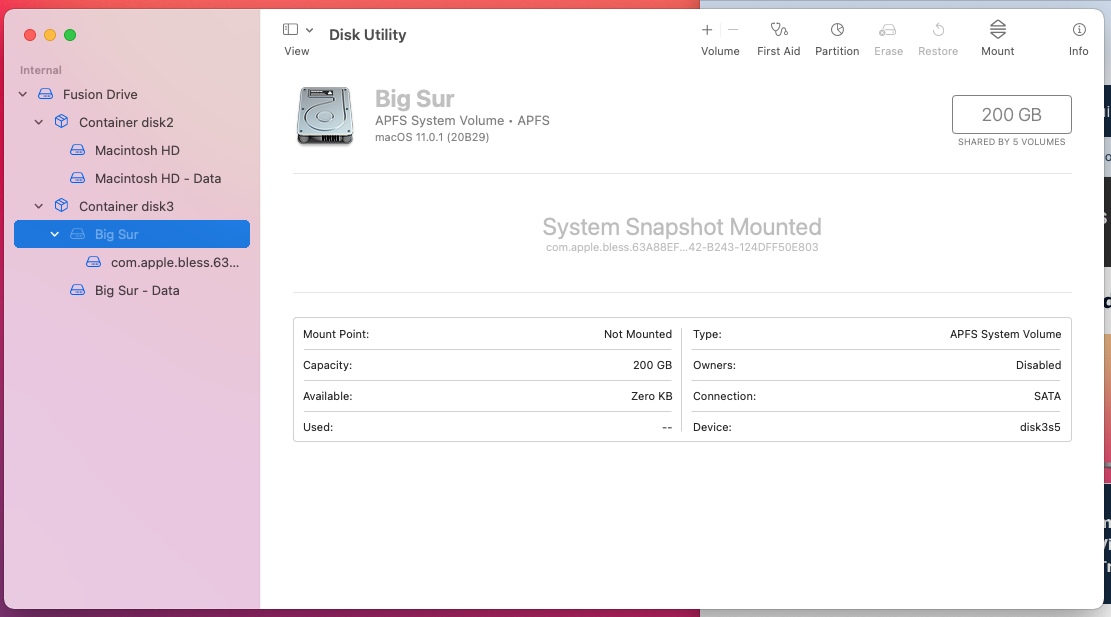Screen dimensions: 1111x617
Task: Click the Container disk2 cube icon
Action: click(x=62, y=122)
